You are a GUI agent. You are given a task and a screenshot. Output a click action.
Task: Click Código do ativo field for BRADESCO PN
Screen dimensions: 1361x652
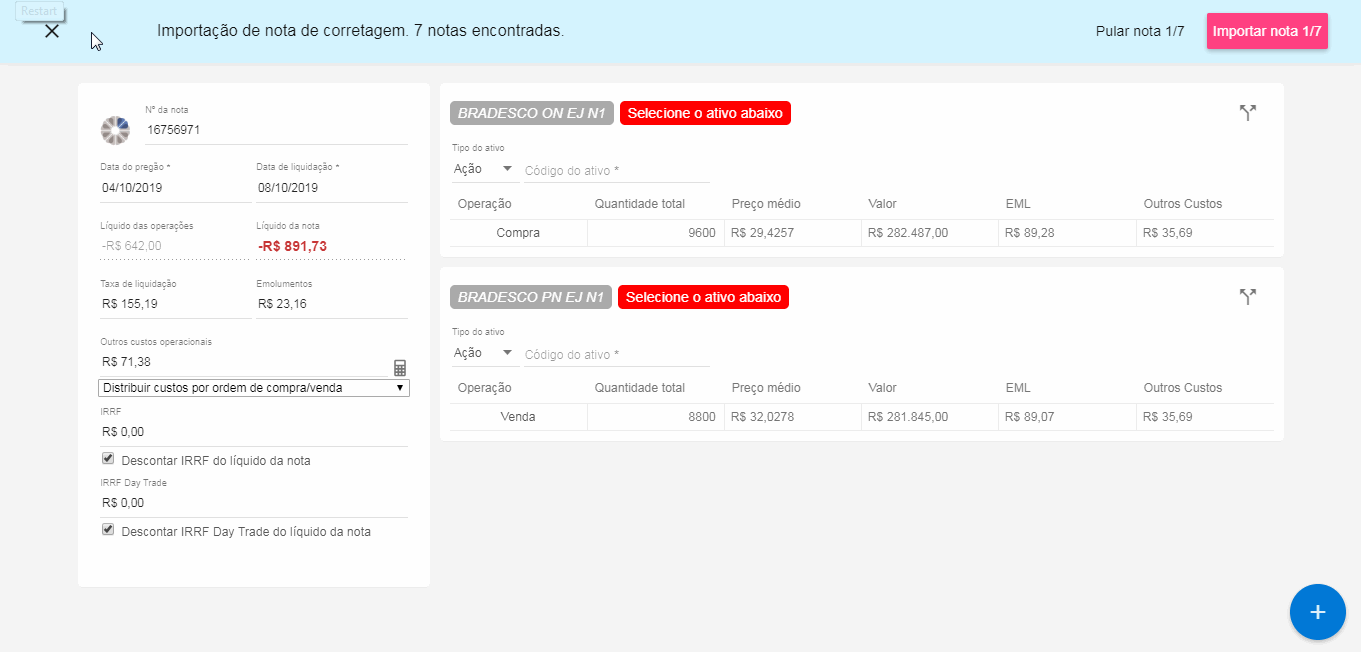click(617, 354)
